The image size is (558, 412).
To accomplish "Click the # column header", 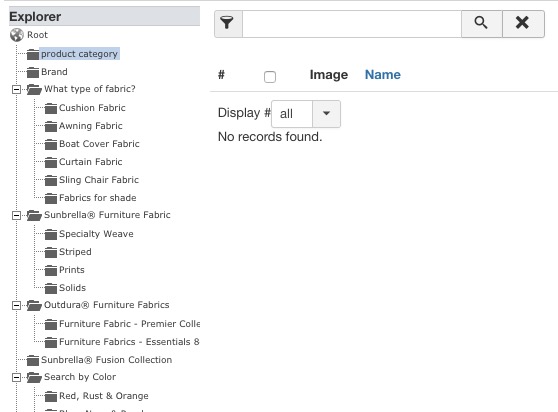I will tap(221, 75).
